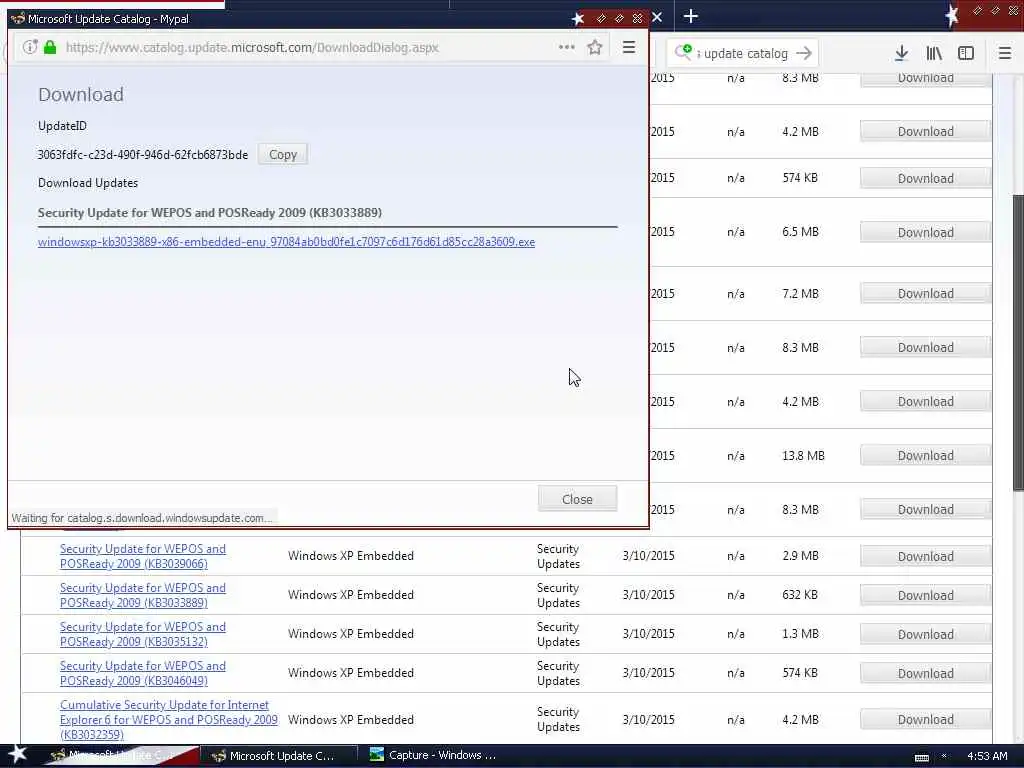Click the green secure padlock icon
Image resolution: width=1024 pixels, height=768 pixels.
tap(50, 47)
